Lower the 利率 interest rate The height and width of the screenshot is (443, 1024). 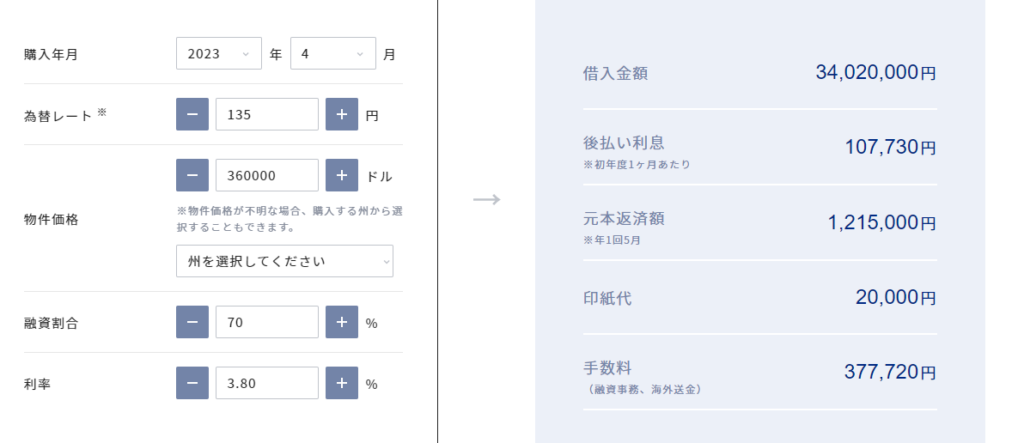click(x=192, y=383)
